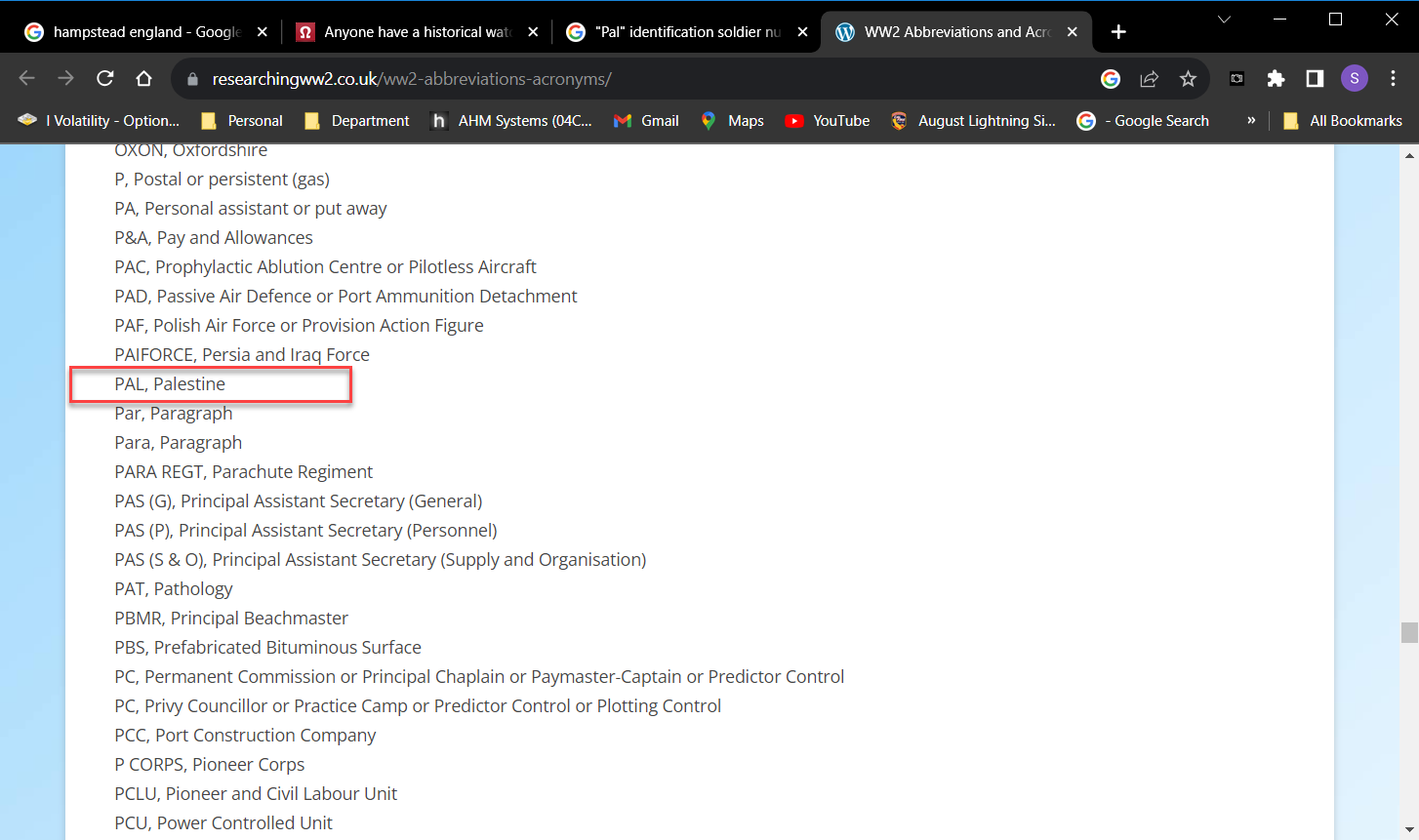
Task: Open Maps bookmark
Action: 733,121
